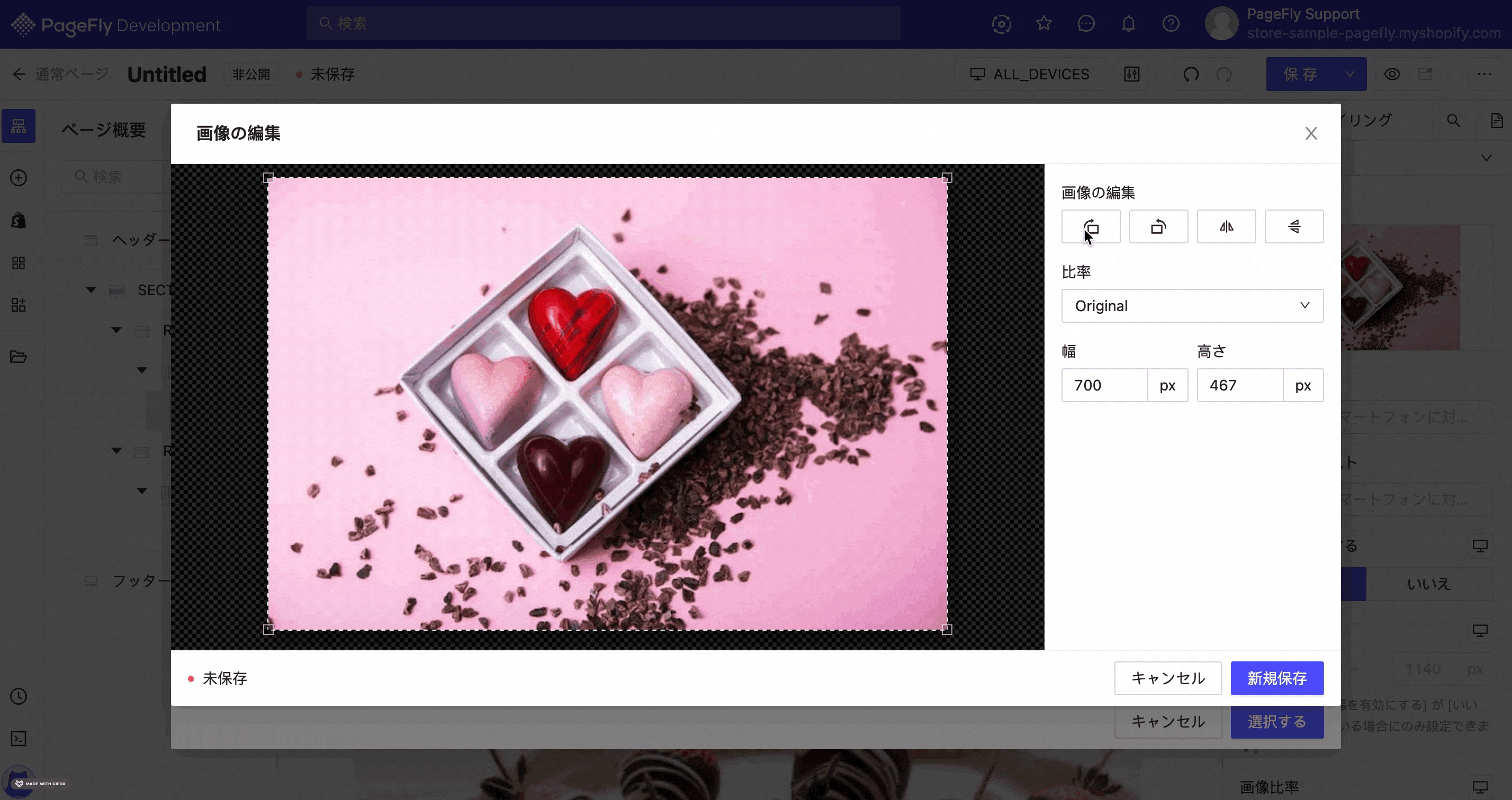
Task: Open the history clock sidebar icon
Action: (18, 696)
